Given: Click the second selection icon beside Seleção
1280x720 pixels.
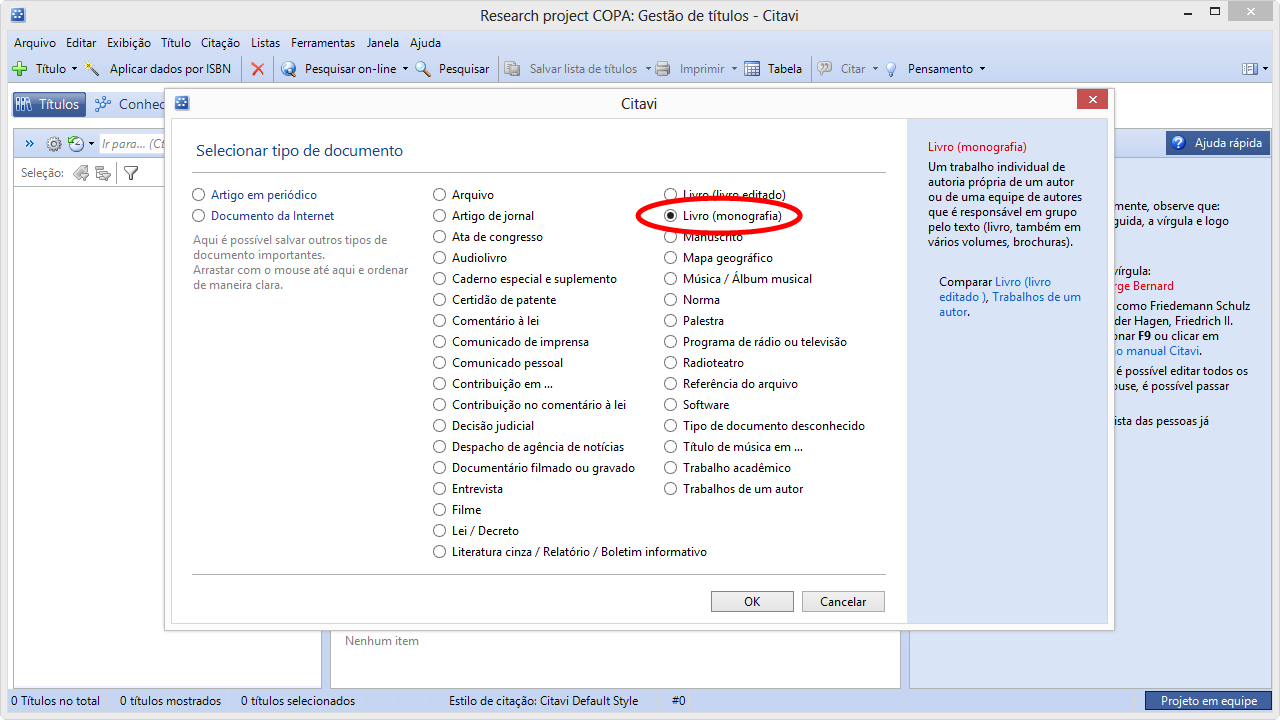Looking at the screenshot, I should pyautogui.click(x=103, y=173).
